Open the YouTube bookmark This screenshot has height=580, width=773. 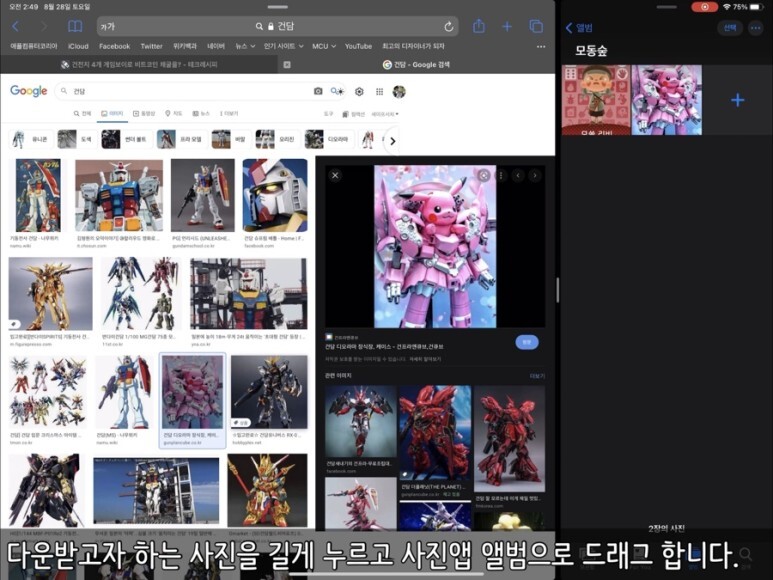coord(358,46)
